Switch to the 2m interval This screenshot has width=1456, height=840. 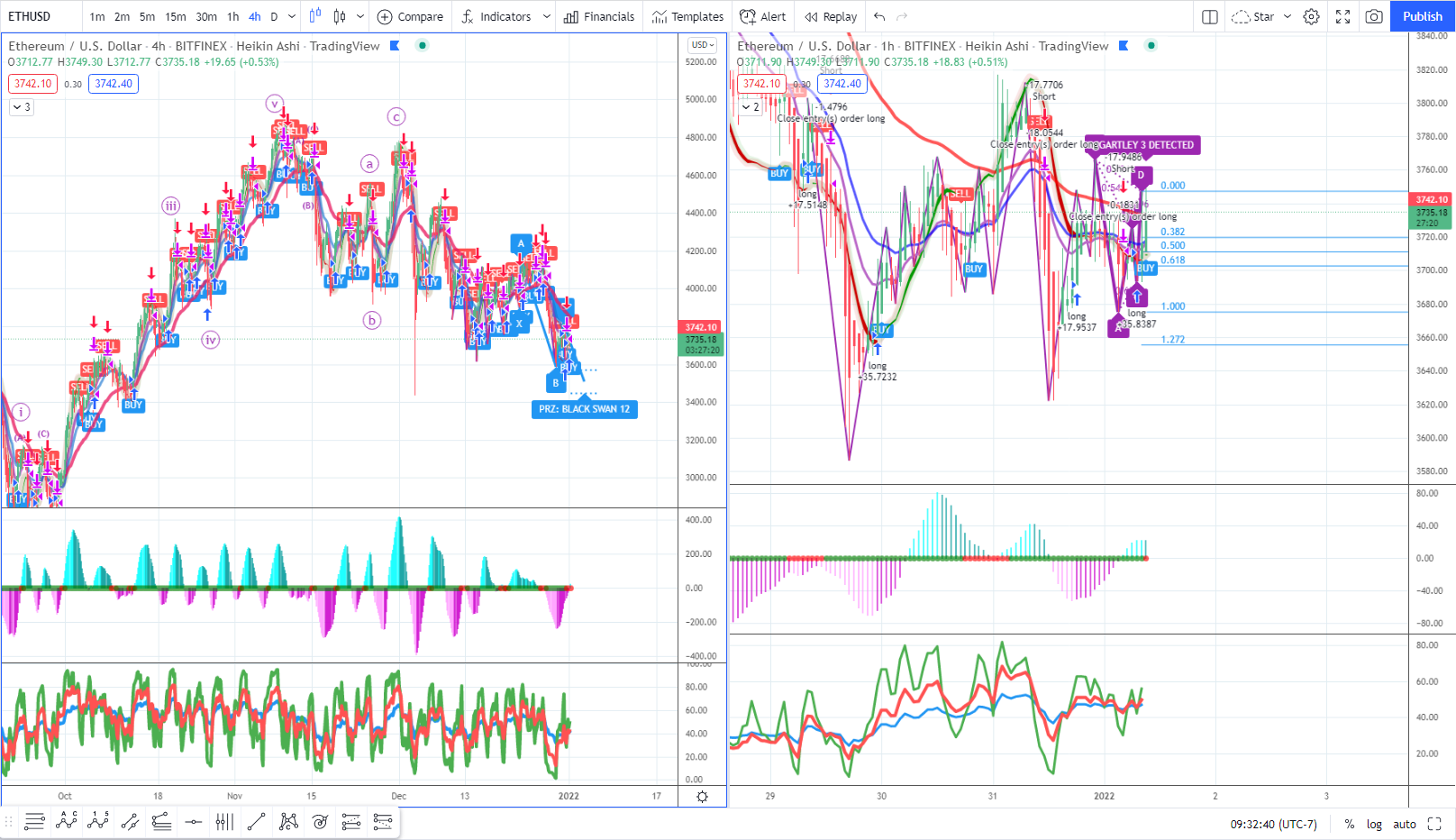(x=122, y=16)
